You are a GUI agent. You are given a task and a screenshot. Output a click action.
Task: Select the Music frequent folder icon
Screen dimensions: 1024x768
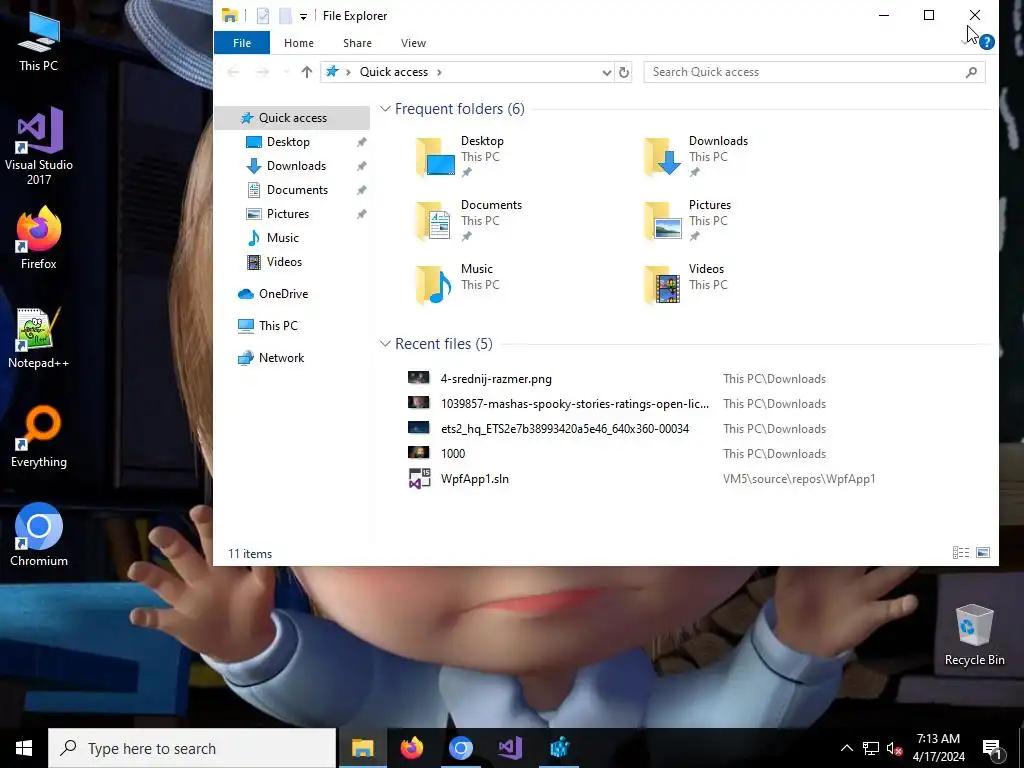(435, 285)
